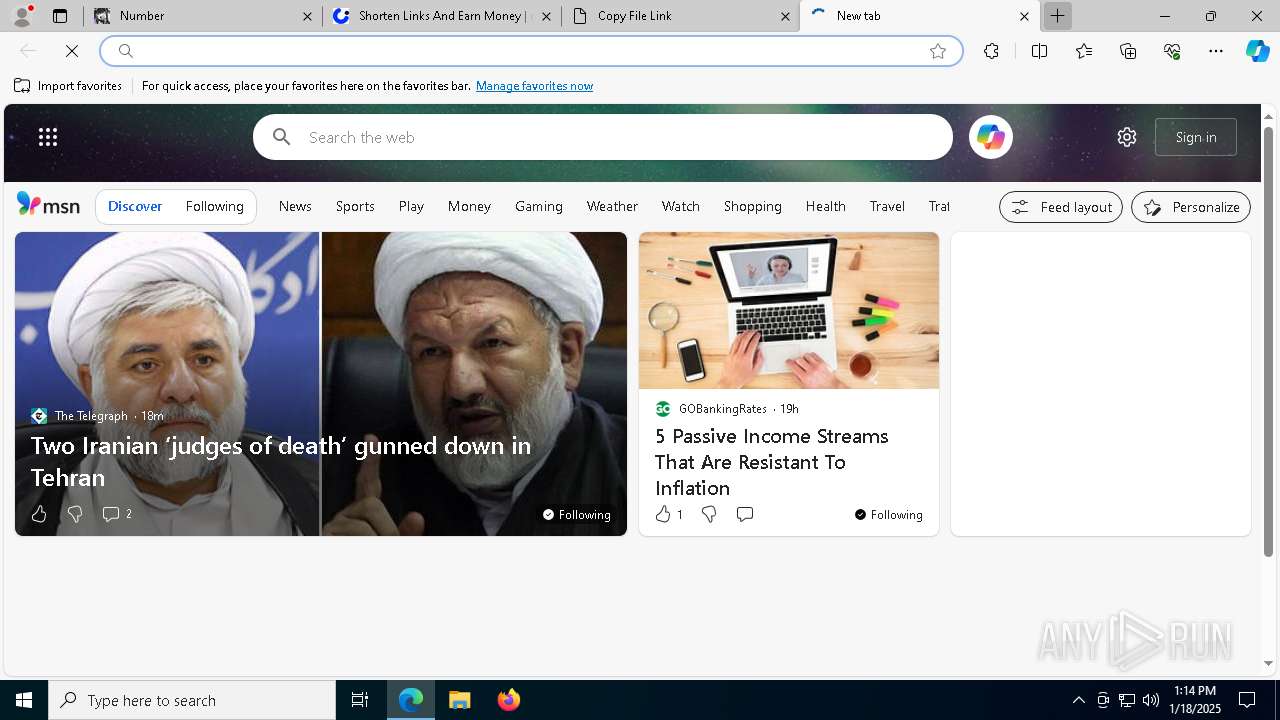The width and height of the screenshot is (1280, 720).
Task: Click Import favorites
Action: pos(68,86)
